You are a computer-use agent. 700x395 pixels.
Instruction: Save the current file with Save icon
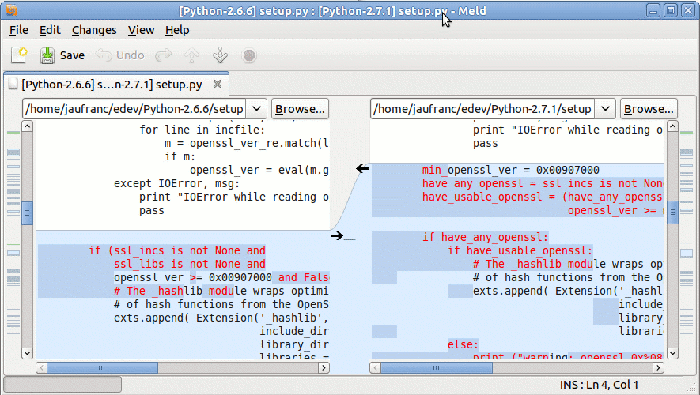pyautogui.click(x=47, y=55)
